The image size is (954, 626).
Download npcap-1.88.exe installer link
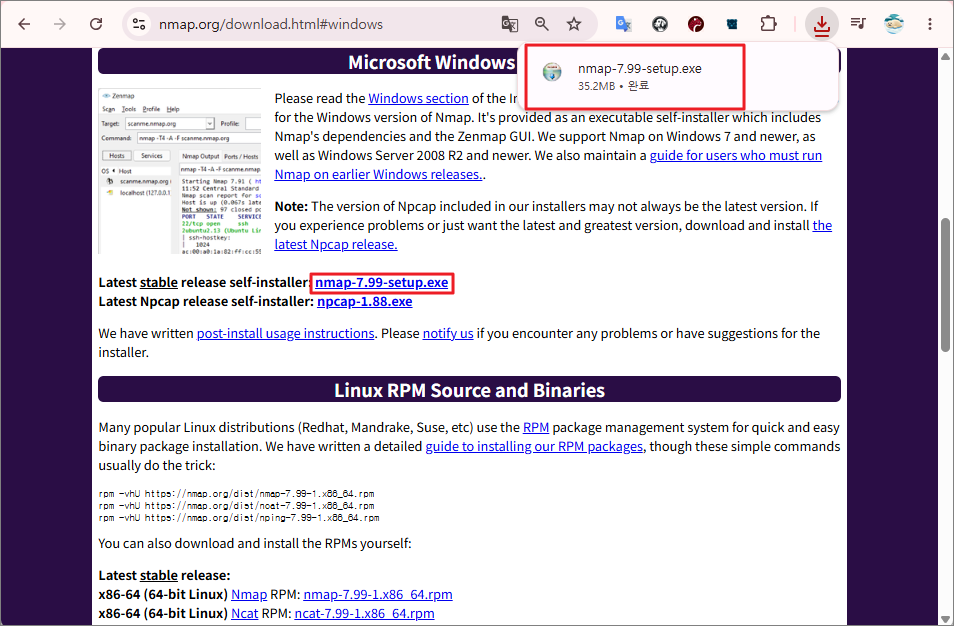(x=364, y=302)
